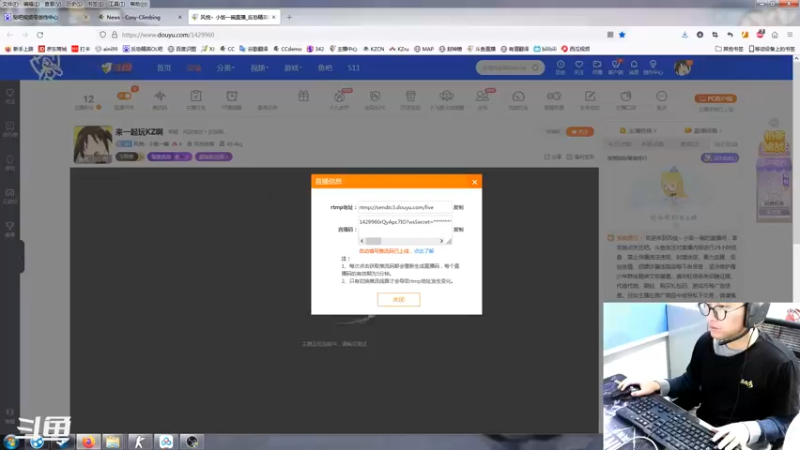Click the left arrow of stream key scrollbar
Screen dimensions: 800x450
pyautogui.click(x=362, y=241)
